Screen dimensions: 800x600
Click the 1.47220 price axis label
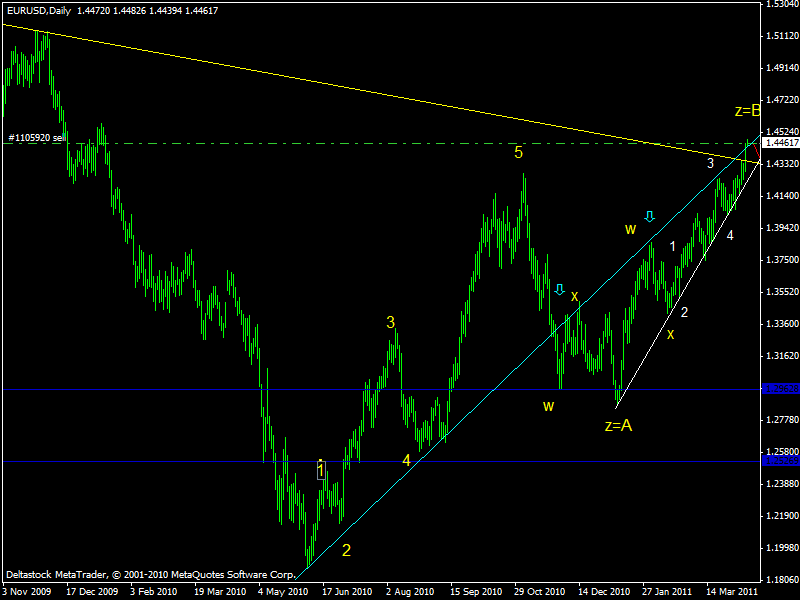[782, 99]
